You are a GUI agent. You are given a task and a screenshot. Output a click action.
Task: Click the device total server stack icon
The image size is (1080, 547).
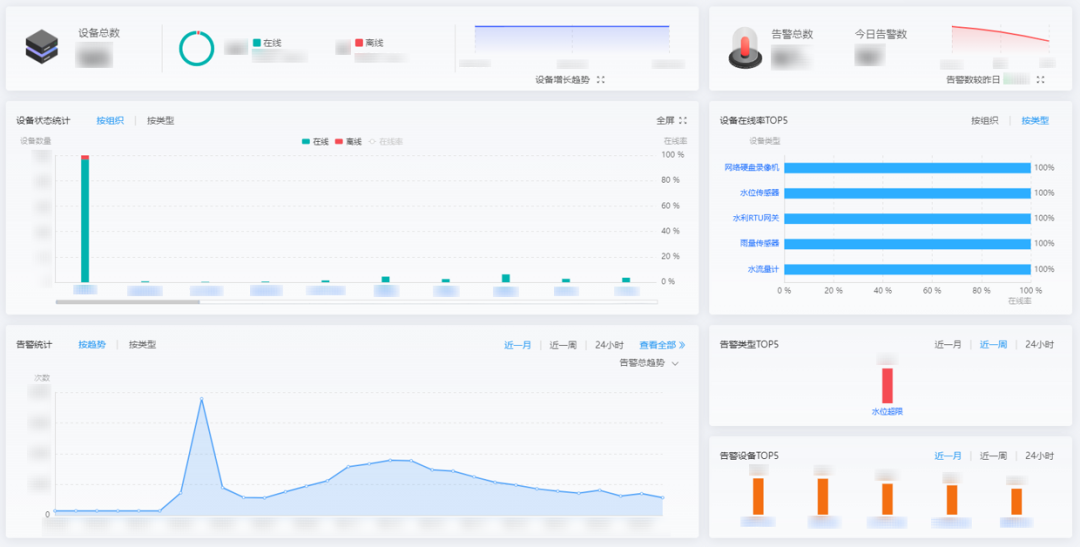click(43, 46)
